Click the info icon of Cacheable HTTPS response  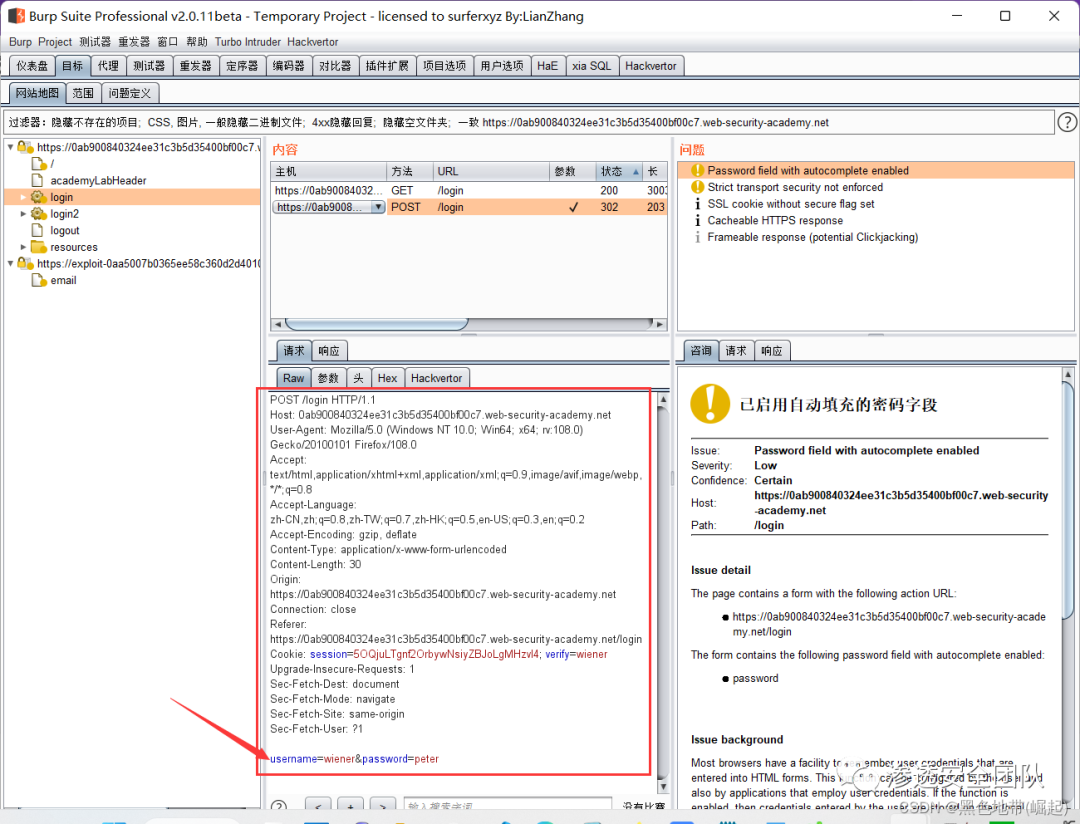(x=697, y=220)
